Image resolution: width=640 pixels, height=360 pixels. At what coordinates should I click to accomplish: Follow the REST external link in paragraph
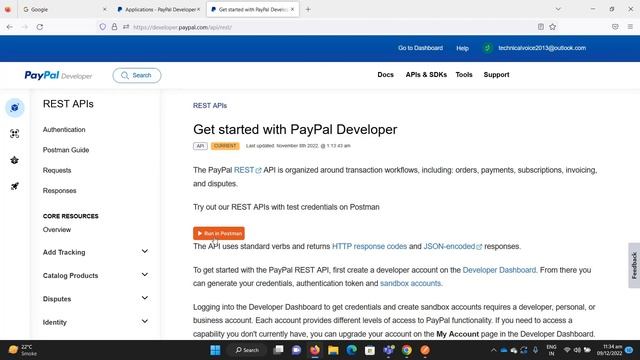tap(247, 170)
